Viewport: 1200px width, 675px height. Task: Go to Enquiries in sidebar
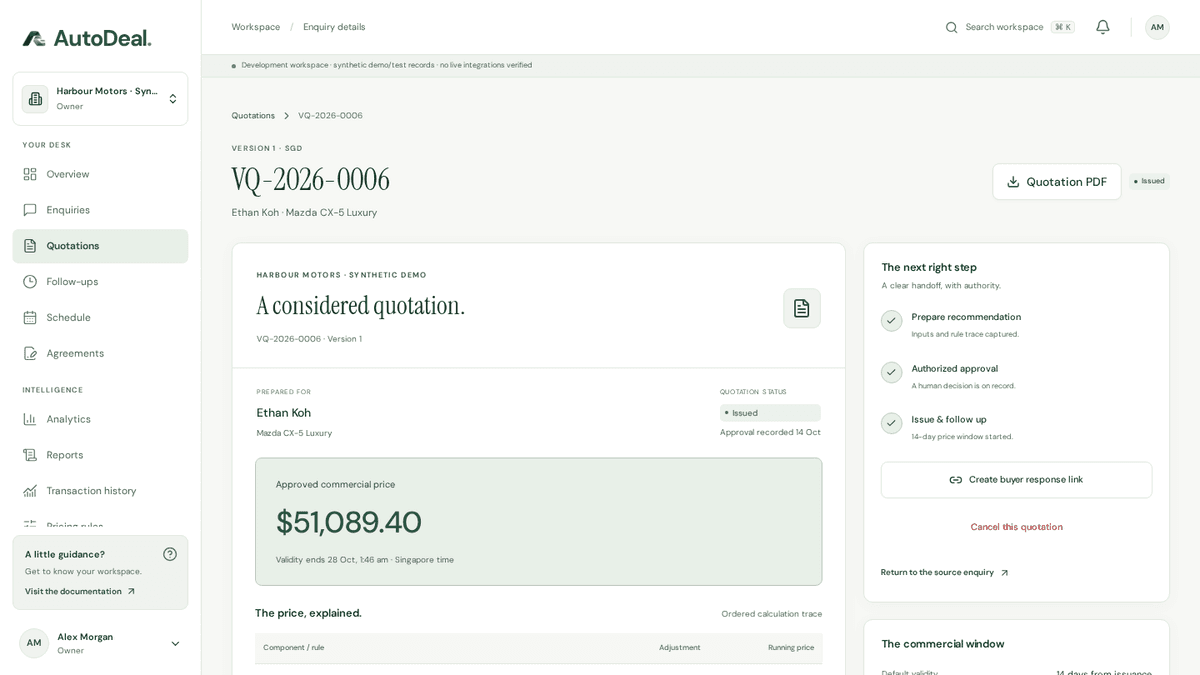(x=100, y=210)
